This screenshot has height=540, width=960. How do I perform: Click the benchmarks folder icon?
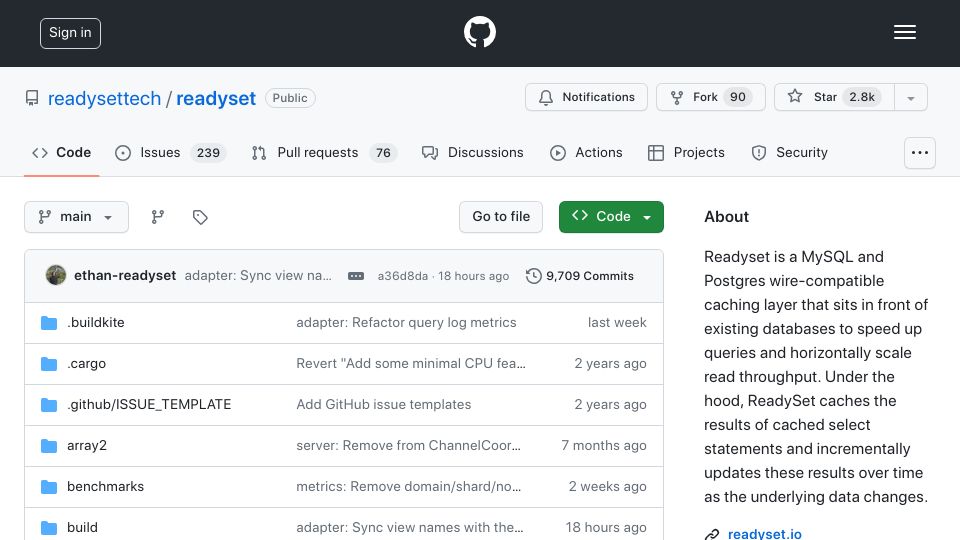pyautogui.click(x=49, y=487)
